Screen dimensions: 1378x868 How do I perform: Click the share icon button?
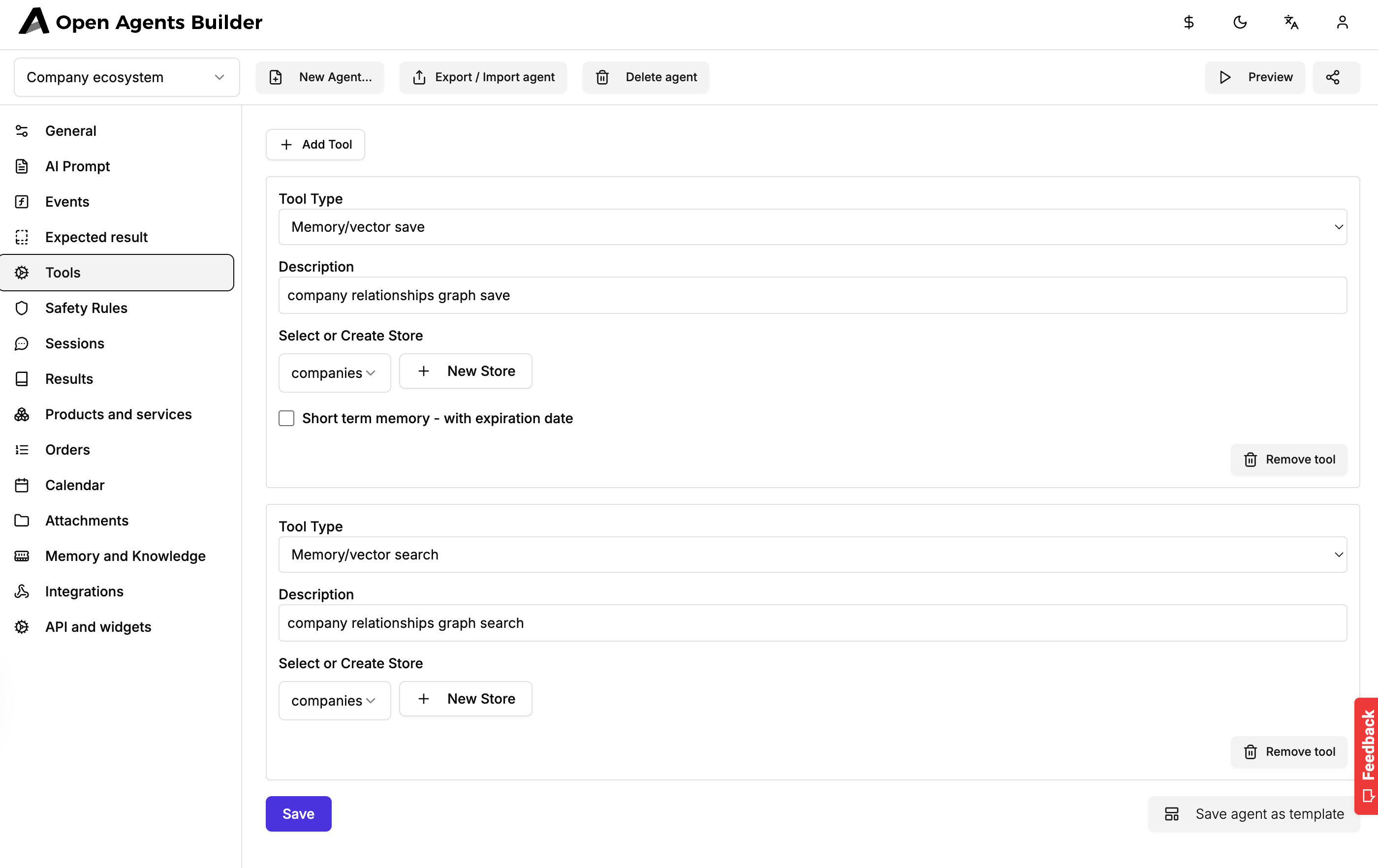pos(1336,77)
